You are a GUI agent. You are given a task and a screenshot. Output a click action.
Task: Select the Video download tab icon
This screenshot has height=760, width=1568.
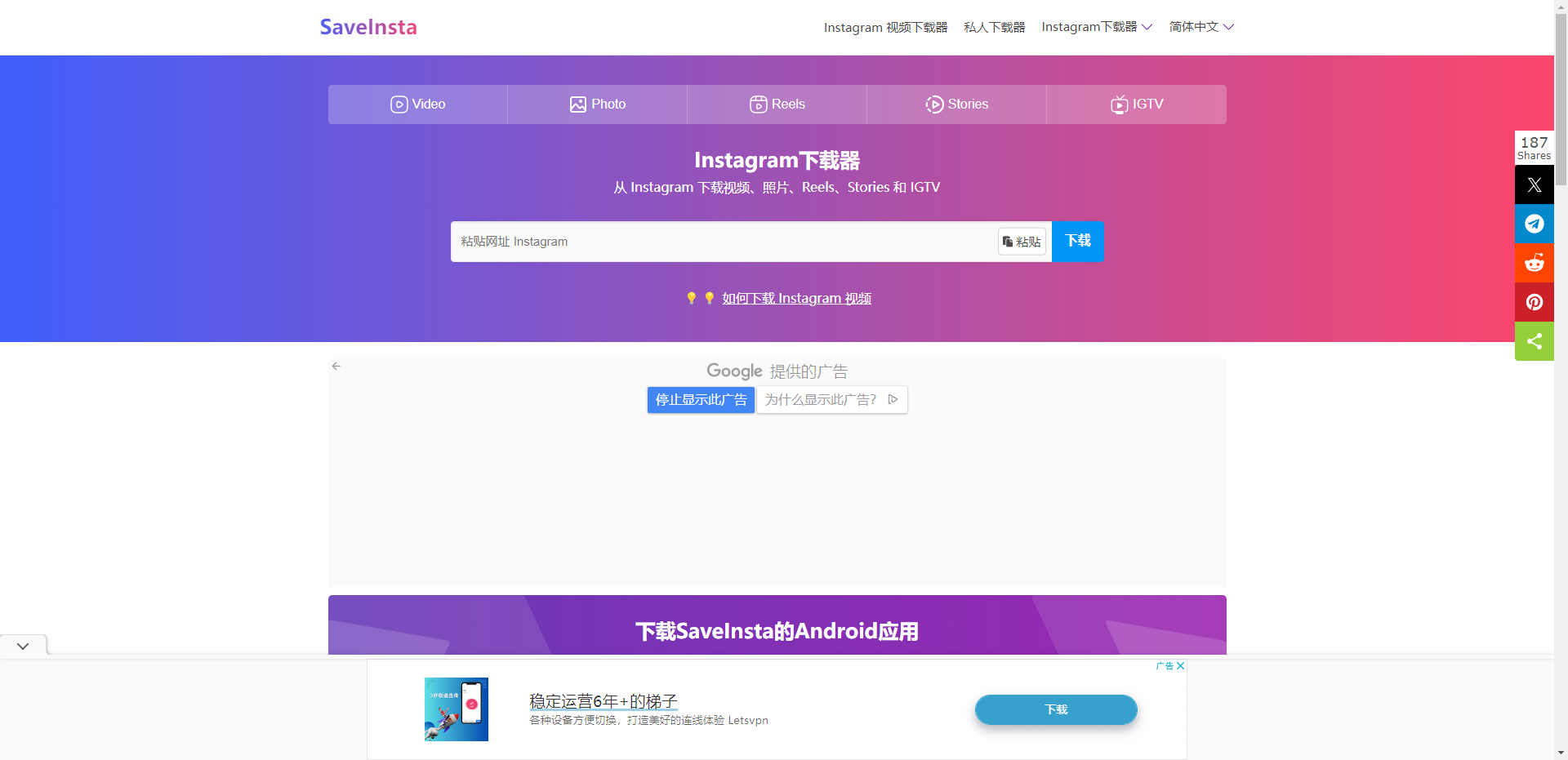399,104
